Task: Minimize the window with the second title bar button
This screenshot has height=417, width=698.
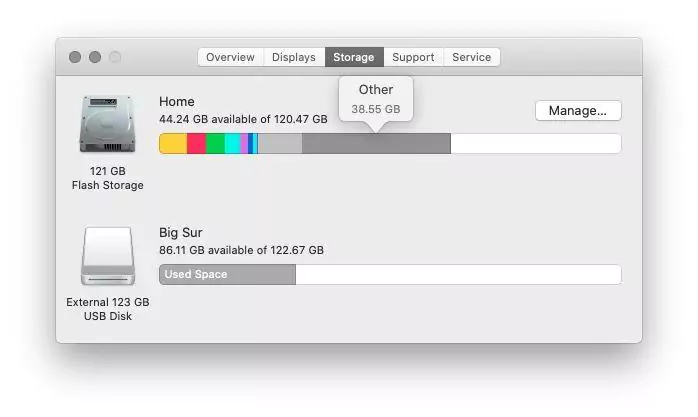Action: (x=95, y=57)
